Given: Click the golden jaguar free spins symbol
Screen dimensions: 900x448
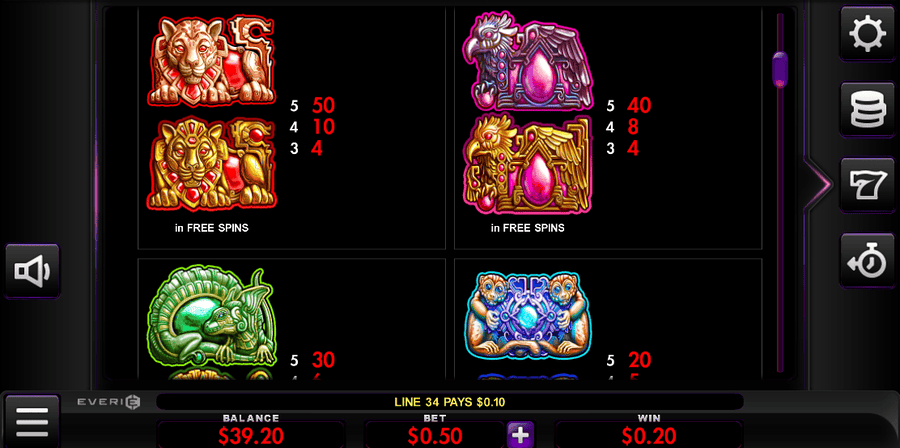Looking at the screenshot, I should [212, 164].
